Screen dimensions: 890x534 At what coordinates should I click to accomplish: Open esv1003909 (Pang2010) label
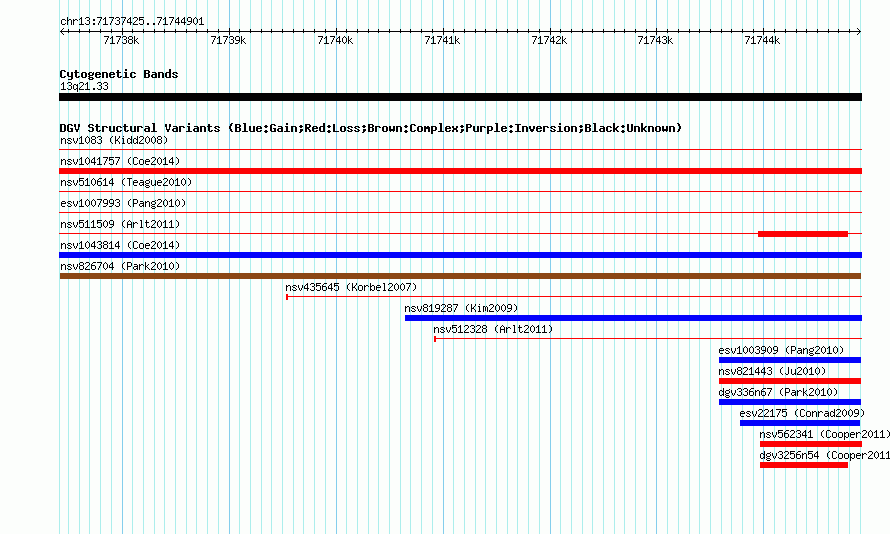(781, 350)
